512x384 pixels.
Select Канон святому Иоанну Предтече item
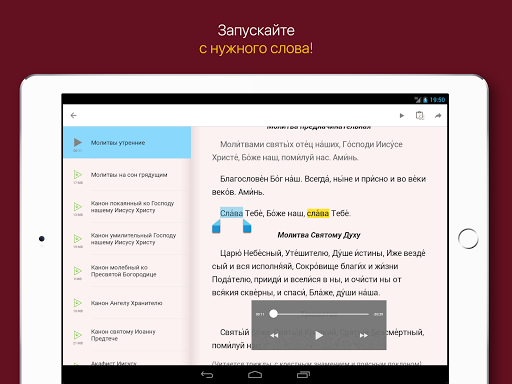(127, 335)
